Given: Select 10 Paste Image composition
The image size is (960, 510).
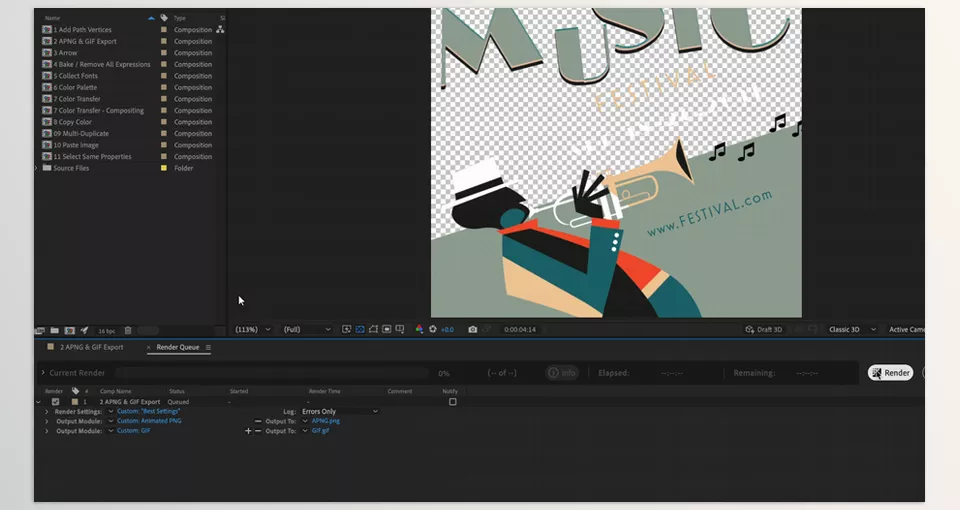Looking at the screenshot, I should point(76,145).
